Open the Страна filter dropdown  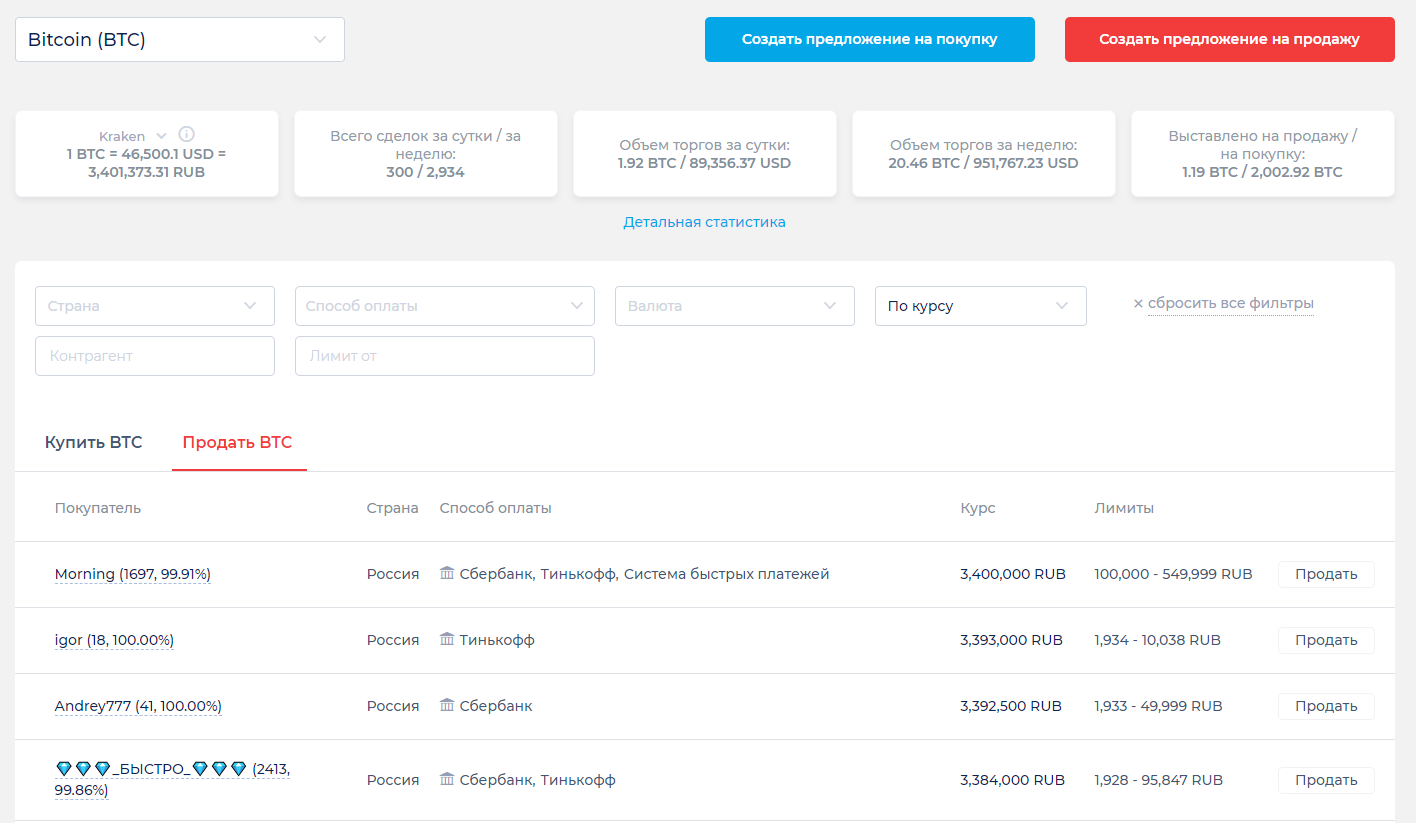(155, 306)
